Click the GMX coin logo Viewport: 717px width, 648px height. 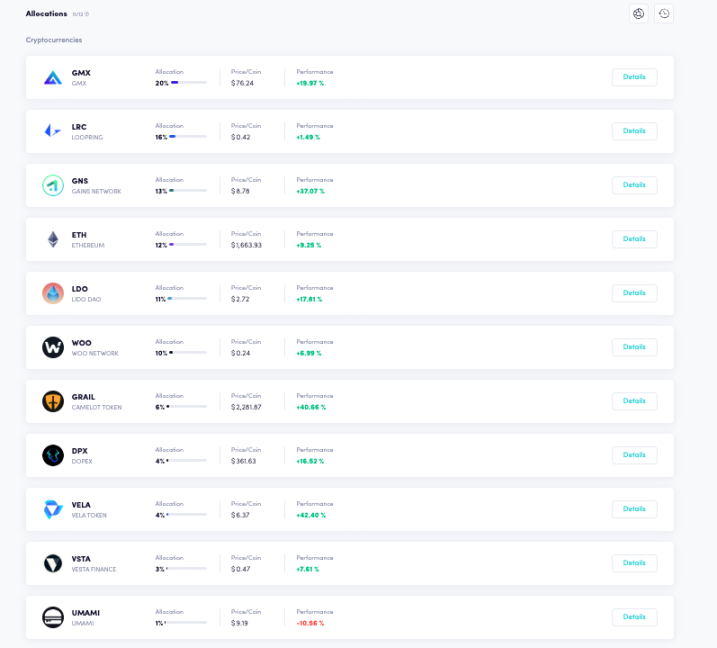tap(53, 77)
